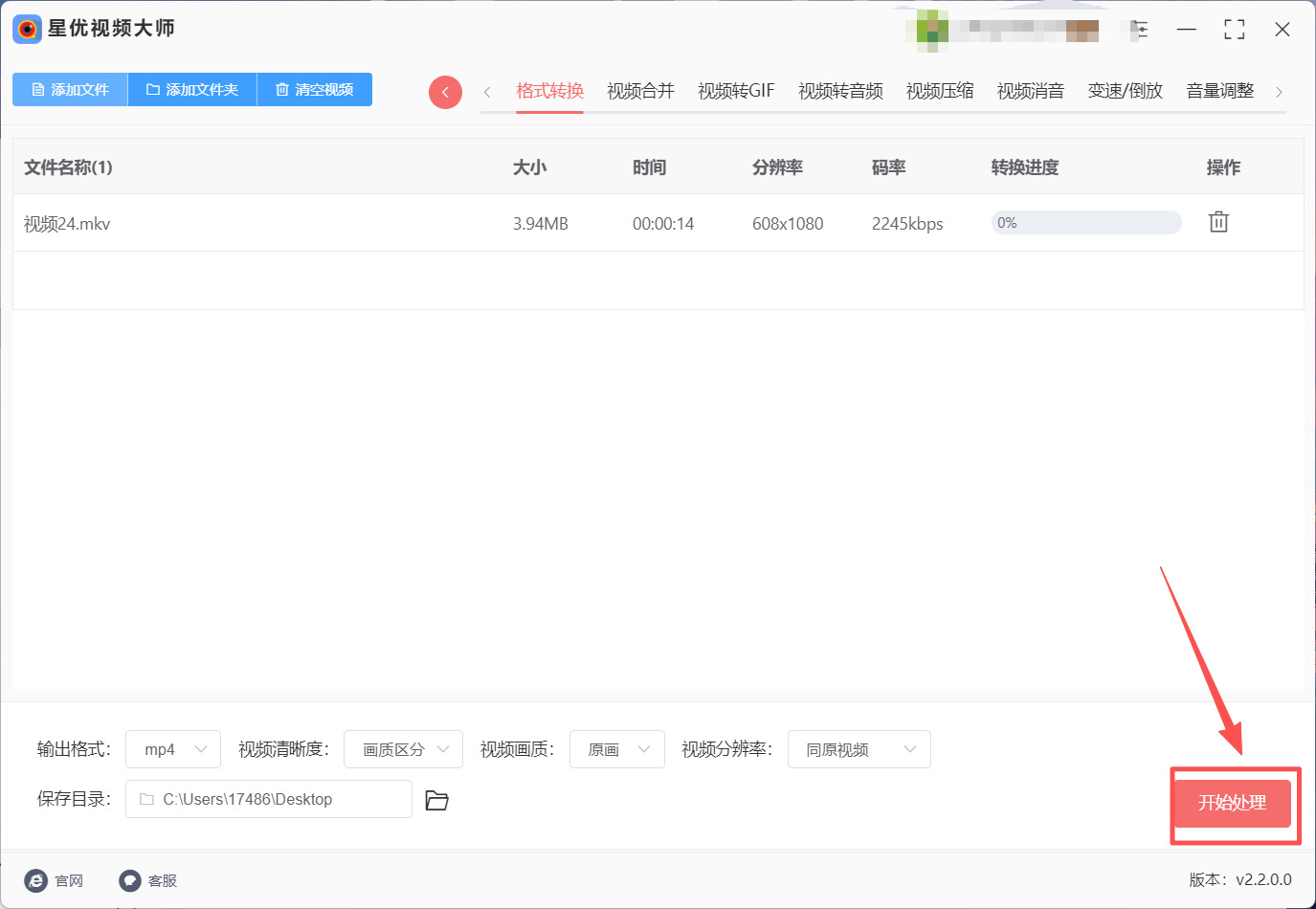Click 清空视频 clear videos button

315,89
